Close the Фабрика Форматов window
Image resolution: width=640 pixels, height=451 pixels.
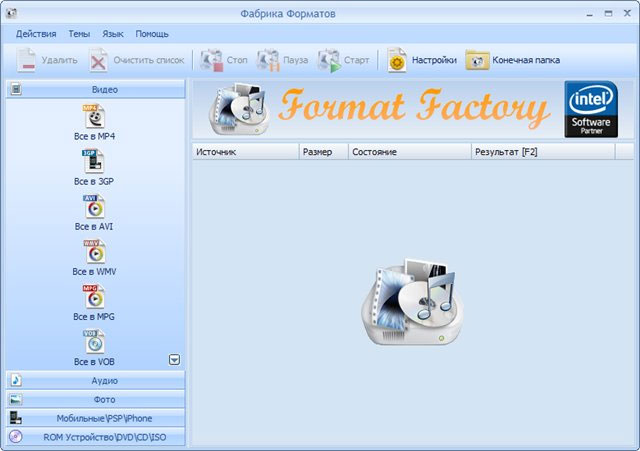point(627,13)
